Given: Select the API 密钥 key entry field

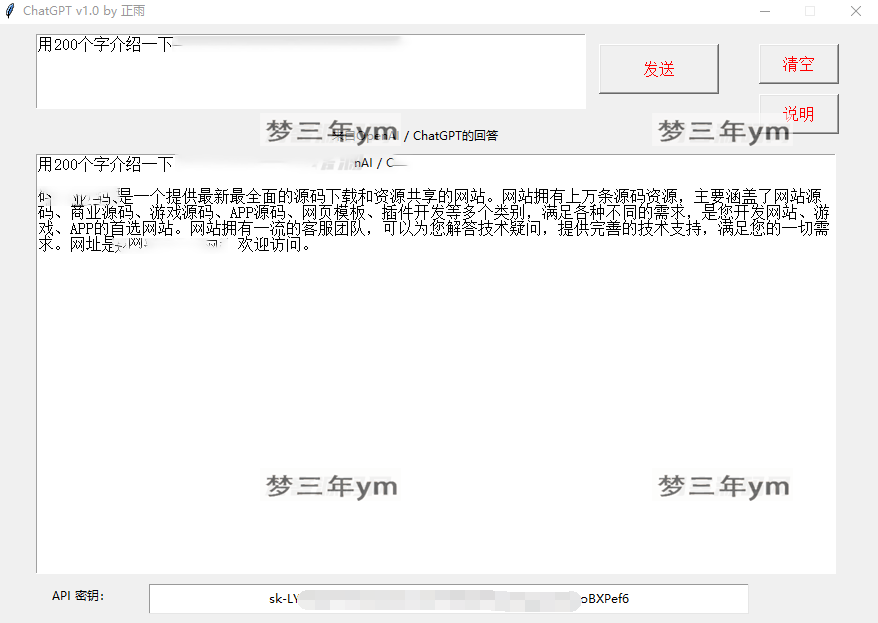Looking at the screenshot, I should click(x=449, y=598).
